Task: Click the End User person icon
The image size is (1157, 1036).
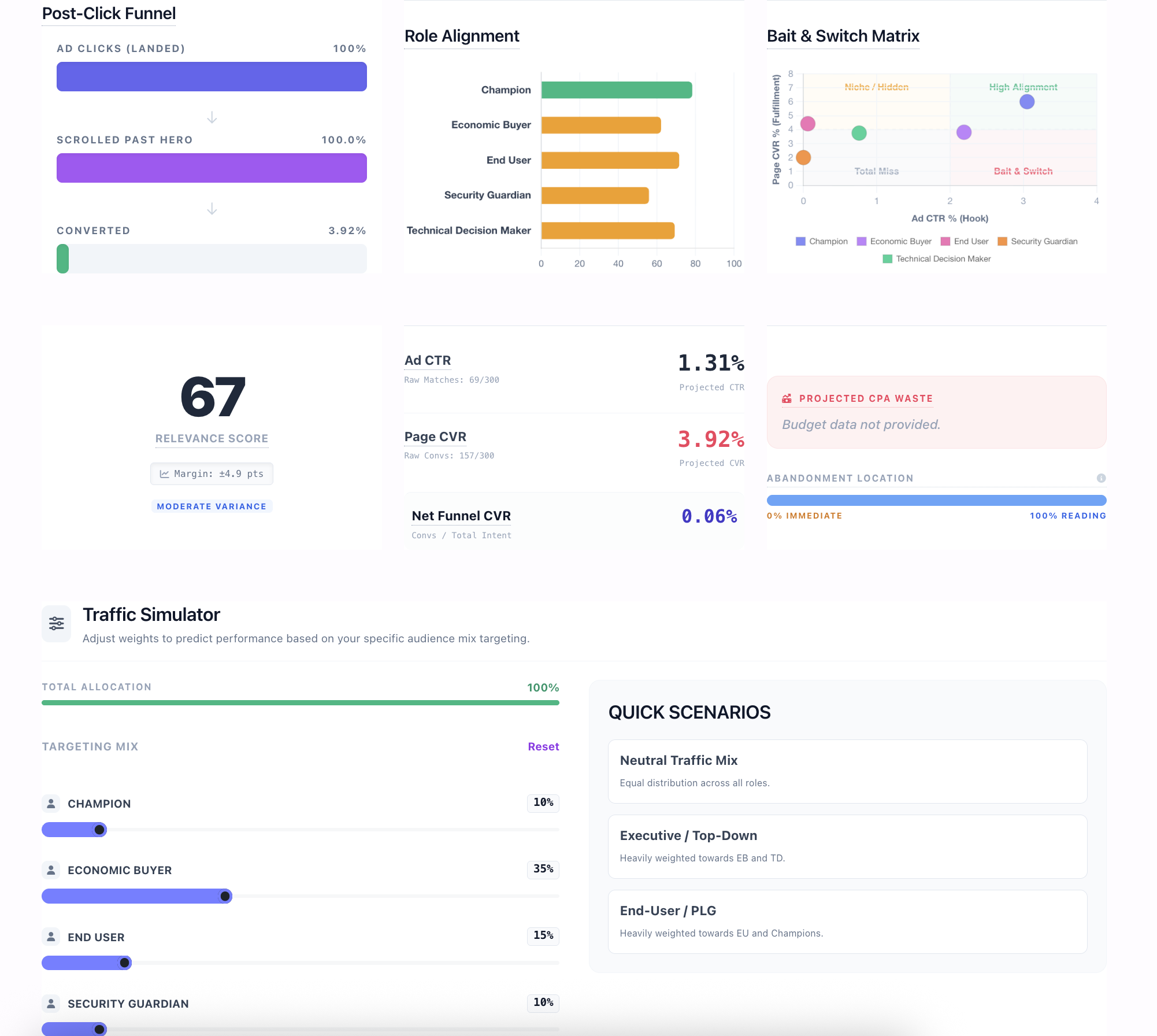Action: 51,937
